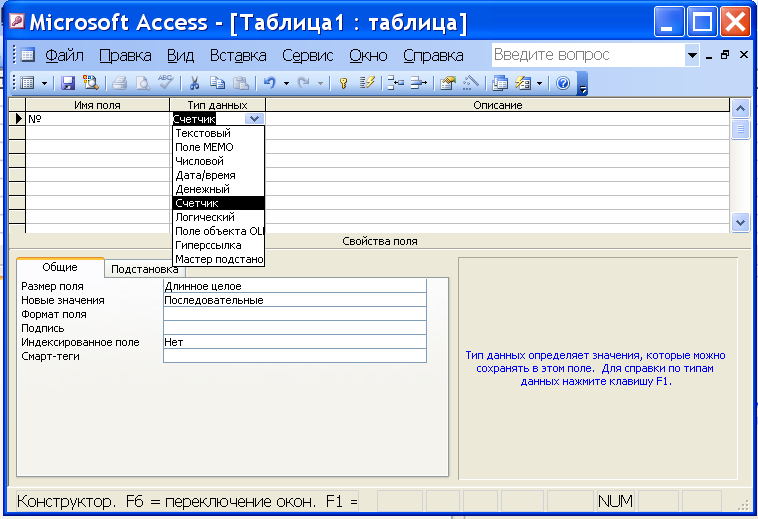Click the Индексированное поле value Нет

pyautogui.click(x=295, y=342)
